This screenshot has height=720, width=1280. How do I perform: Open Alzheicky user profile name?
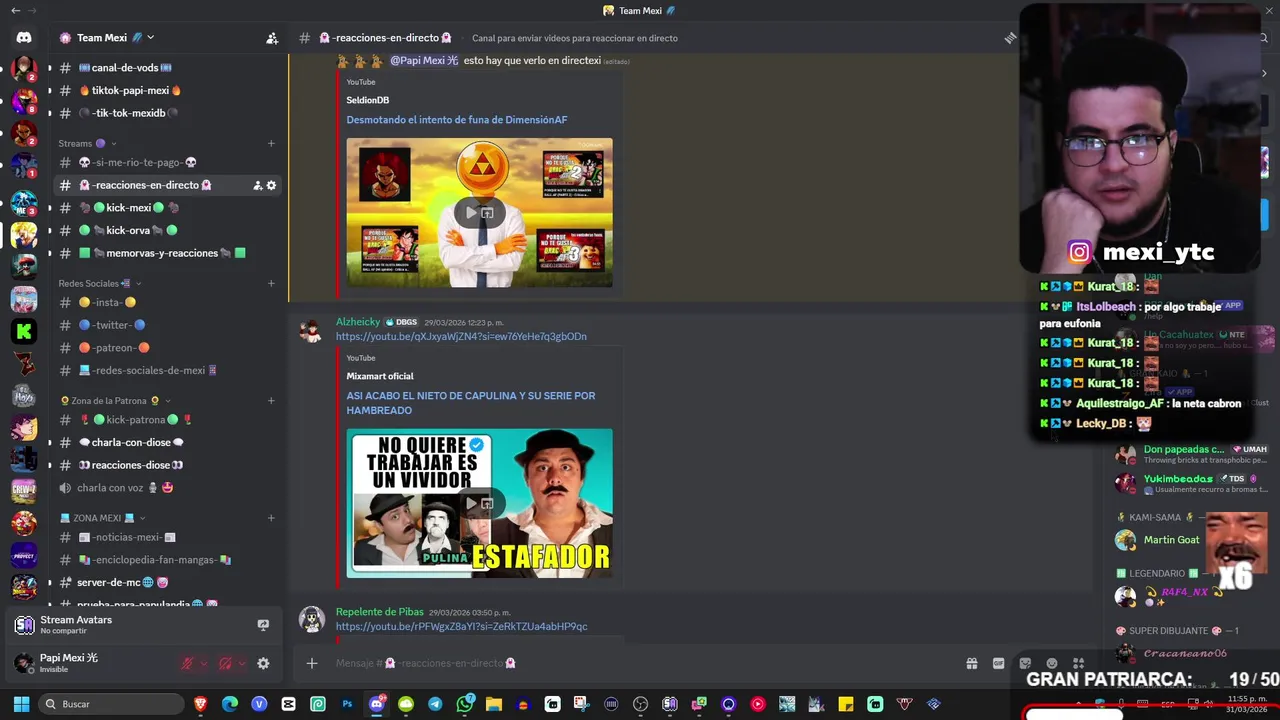pyautogui.click(x=358, y=322)
